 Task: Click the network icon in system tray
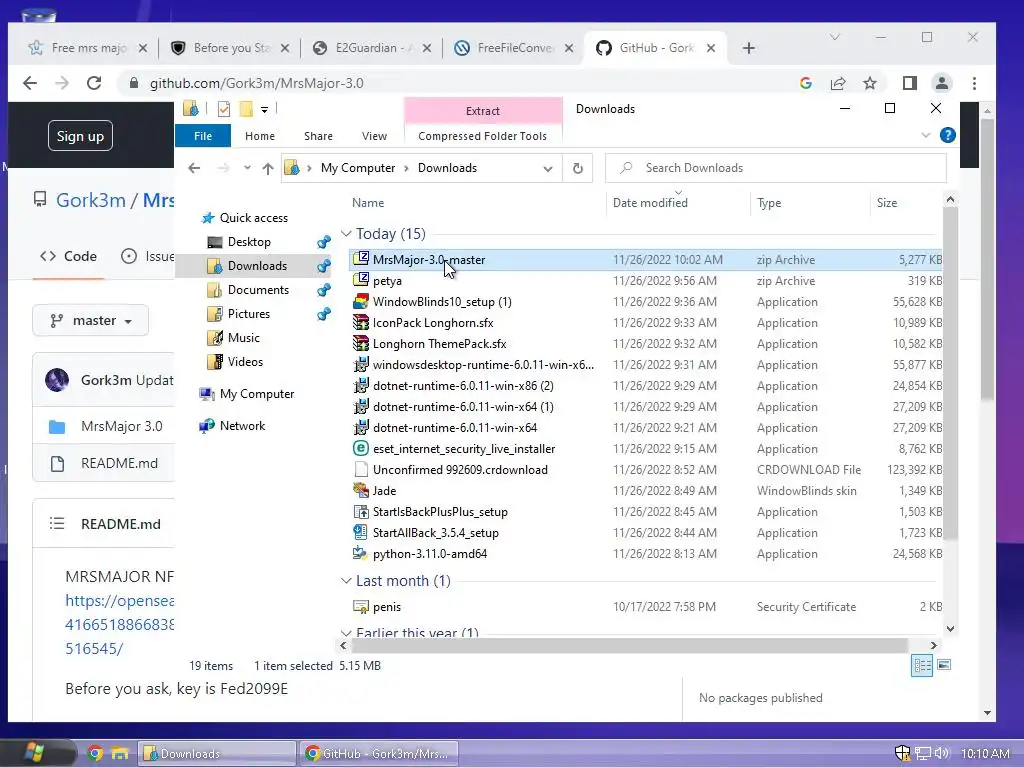(922, 753)
